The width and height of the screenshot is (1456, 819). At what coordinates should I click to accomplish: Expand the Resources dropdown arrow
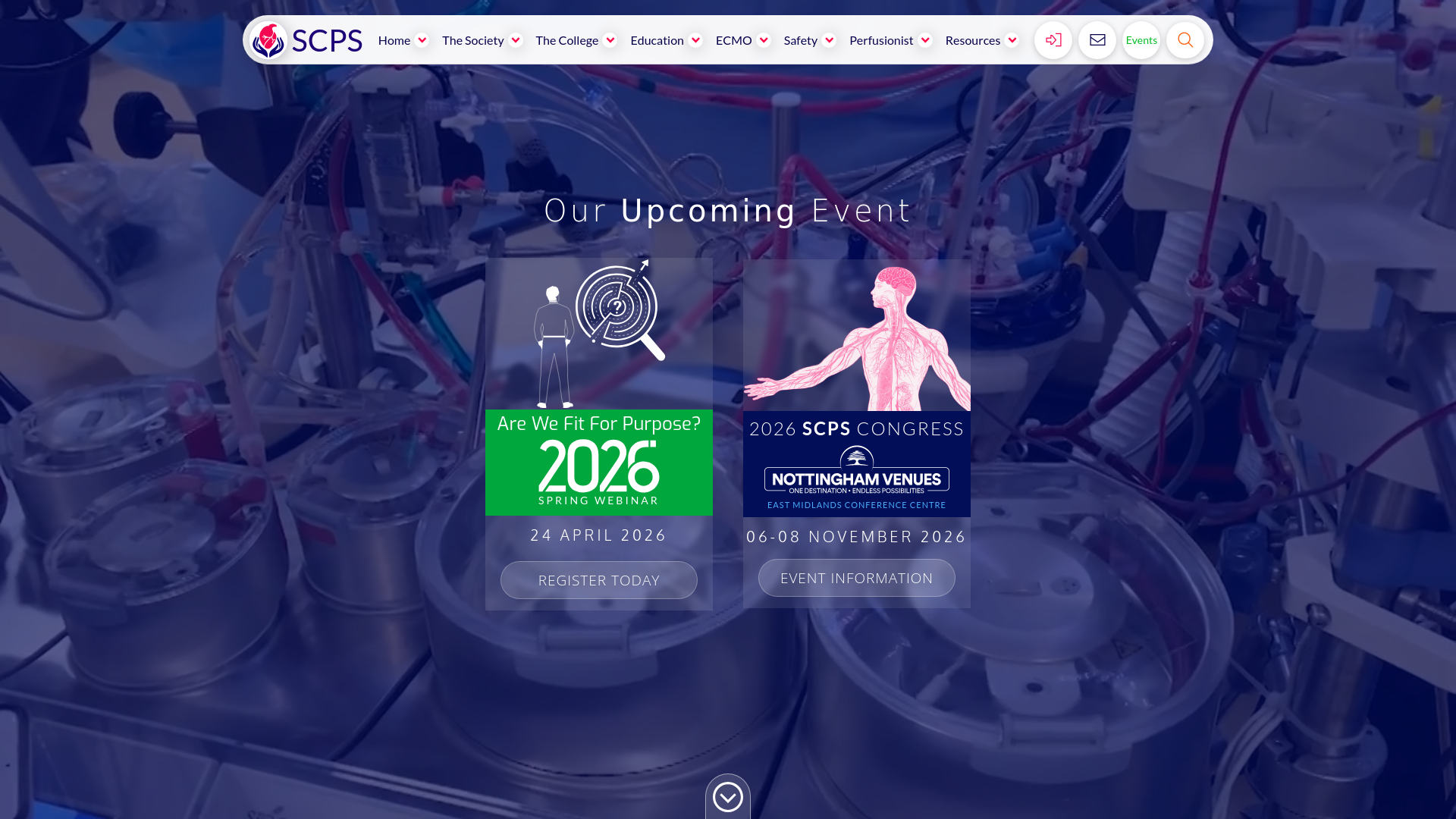pyautogui.click(x=1012, y=40)
